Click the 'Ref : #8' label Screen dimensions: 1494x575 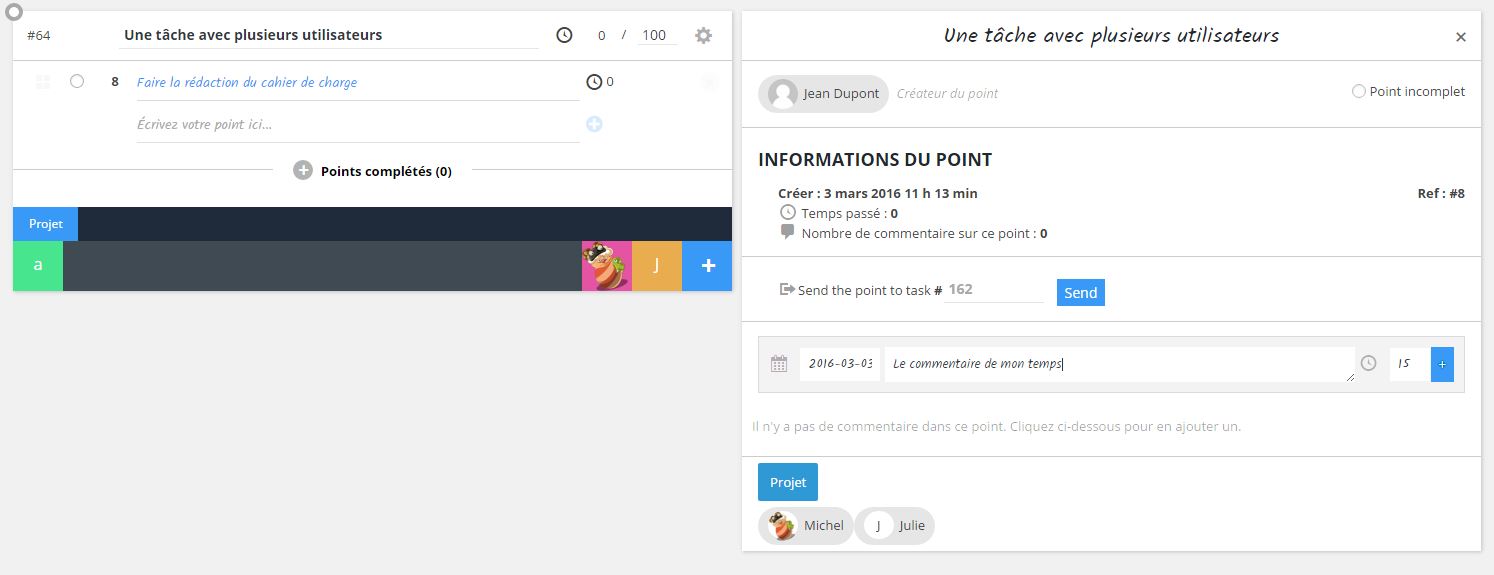tap(1441, 193)
